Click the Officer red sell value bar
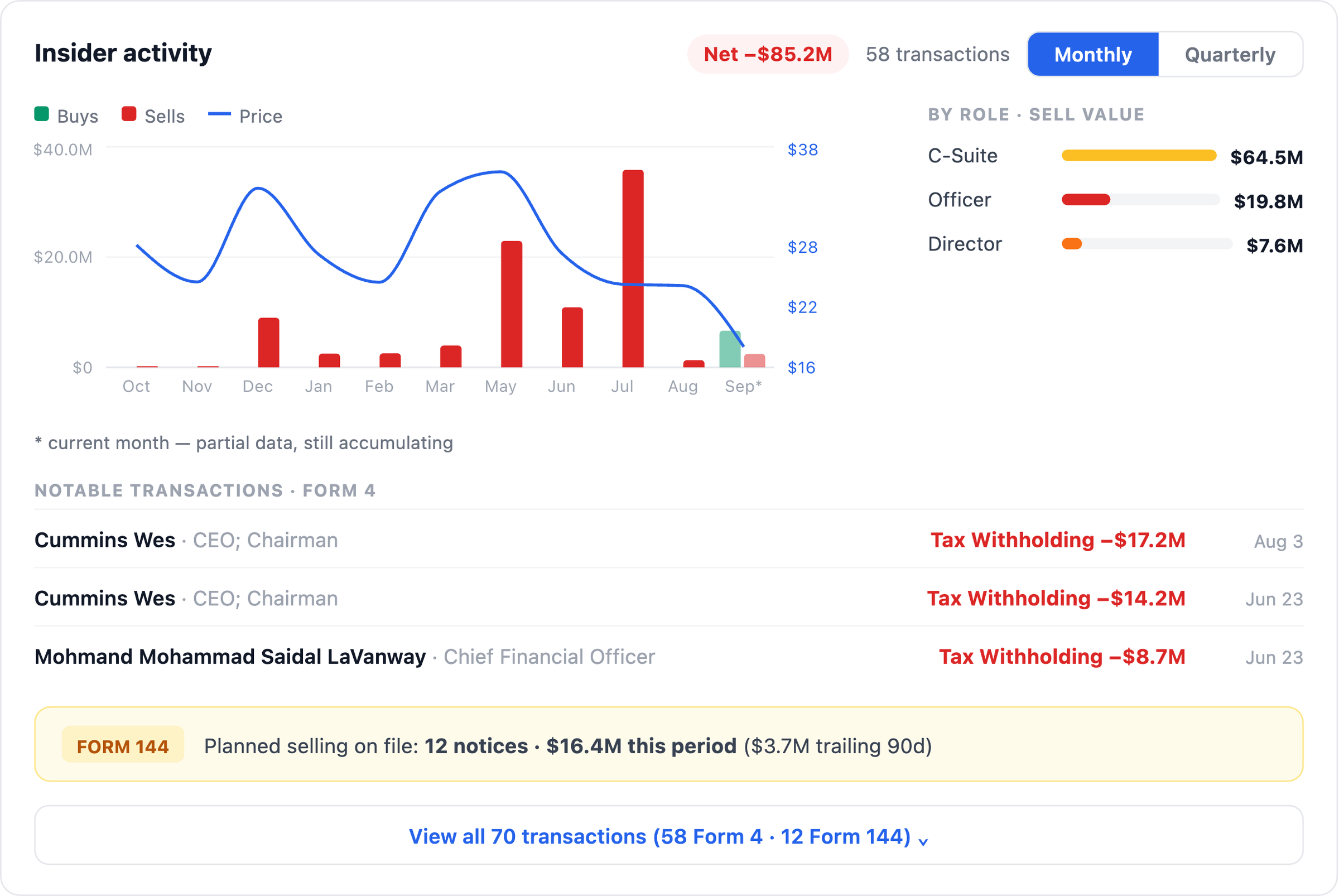The width and height of the screenshot is (1339, 896). pos(1086,199)
